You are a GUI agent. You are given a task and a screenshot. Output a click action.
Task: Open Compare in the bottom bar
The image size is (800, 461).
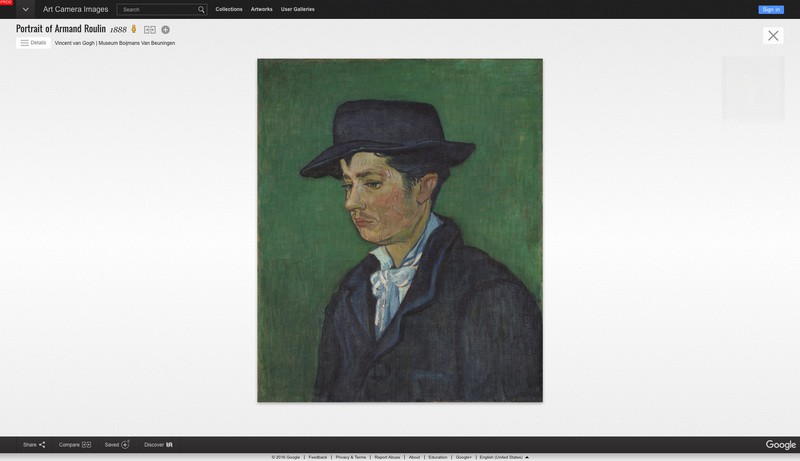[74, 444]
